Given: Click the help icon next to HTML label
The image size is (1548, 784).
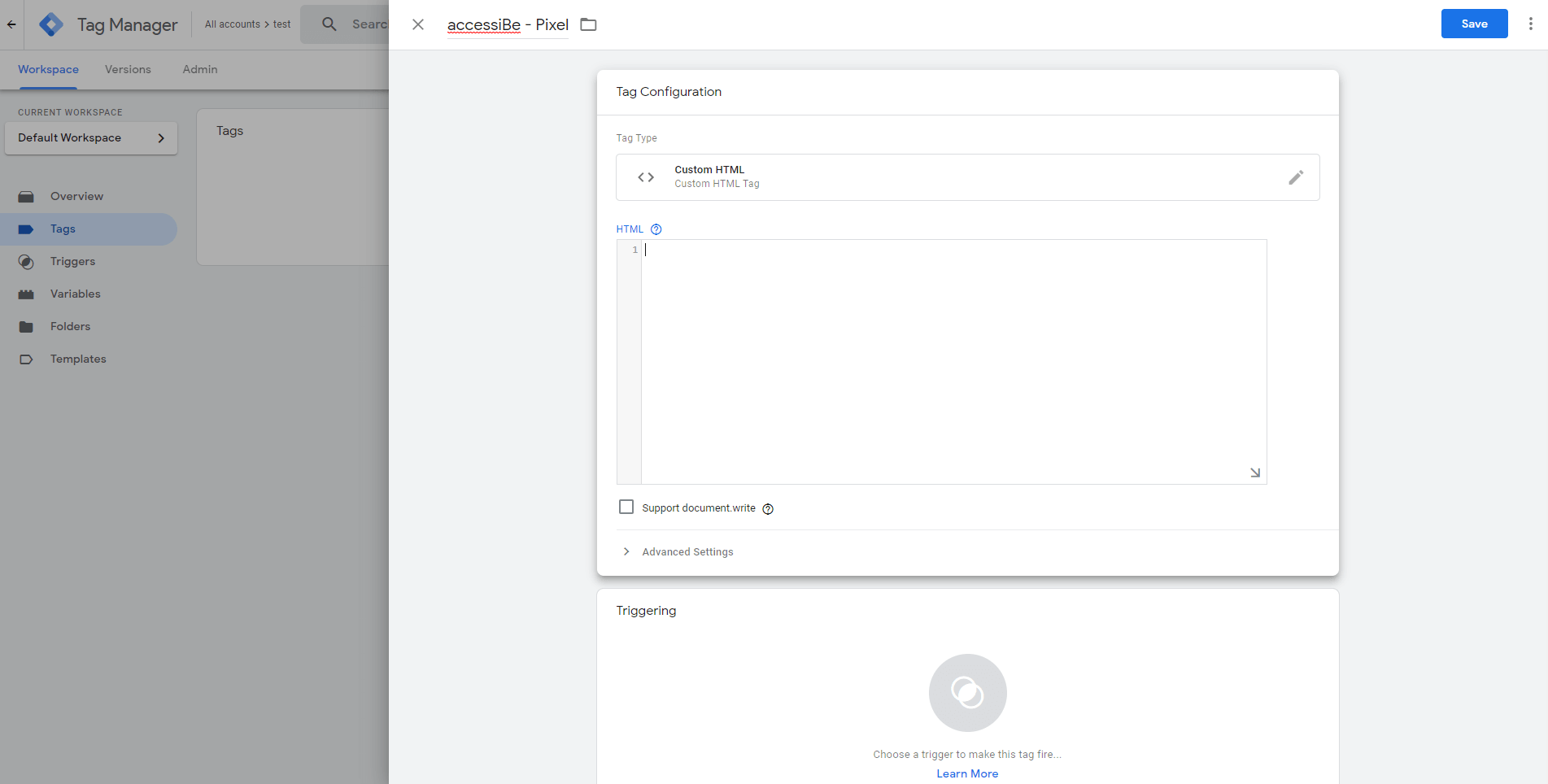Looking at the screenshot, I should (x=656, y=229).
